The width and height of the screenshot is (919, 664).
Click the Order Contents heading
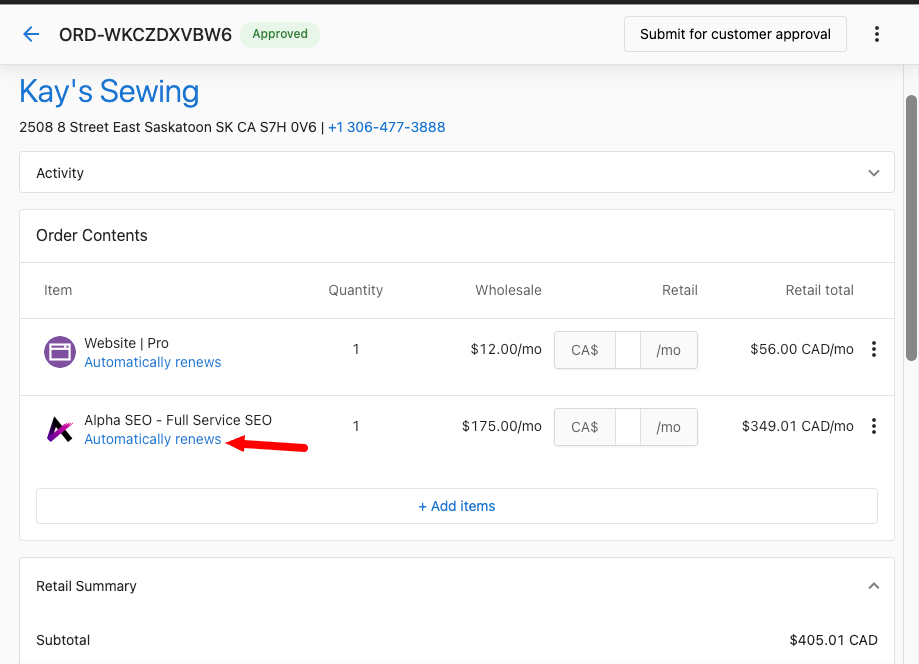click(x=92, y=236)
